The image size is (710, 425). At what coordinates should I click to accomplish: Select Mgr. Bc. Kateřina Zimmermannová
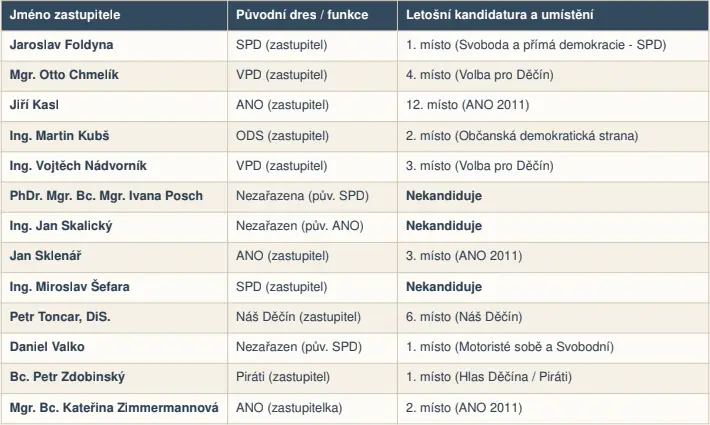point(114,408)
